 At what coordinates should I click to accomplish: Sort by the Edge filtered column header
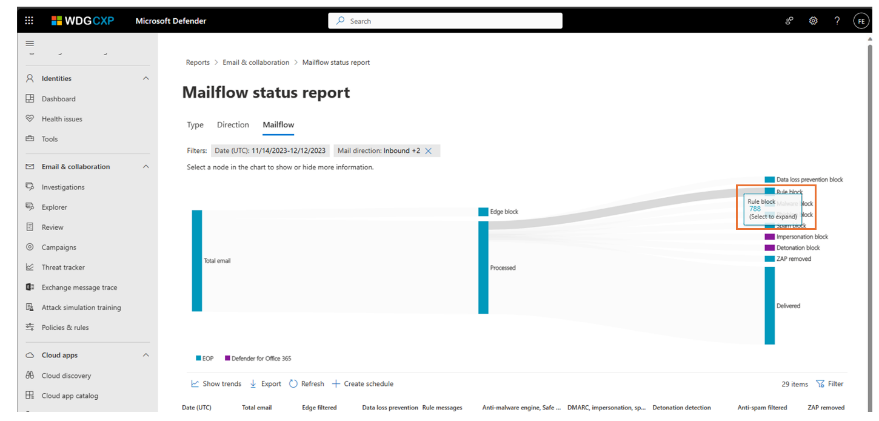tap(320, 408)
